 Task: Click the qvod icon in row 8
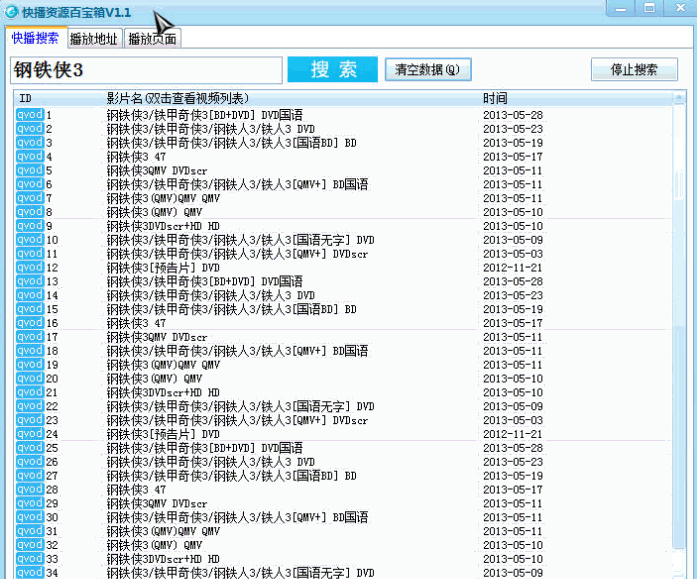tap(30, 212)
